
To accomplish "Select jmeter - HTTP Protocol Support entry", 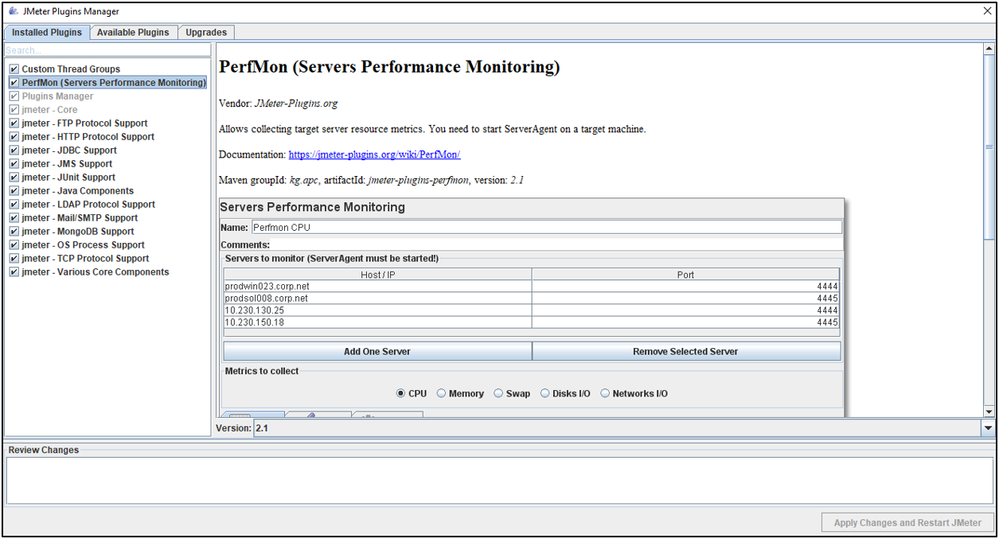I will 88,136.
